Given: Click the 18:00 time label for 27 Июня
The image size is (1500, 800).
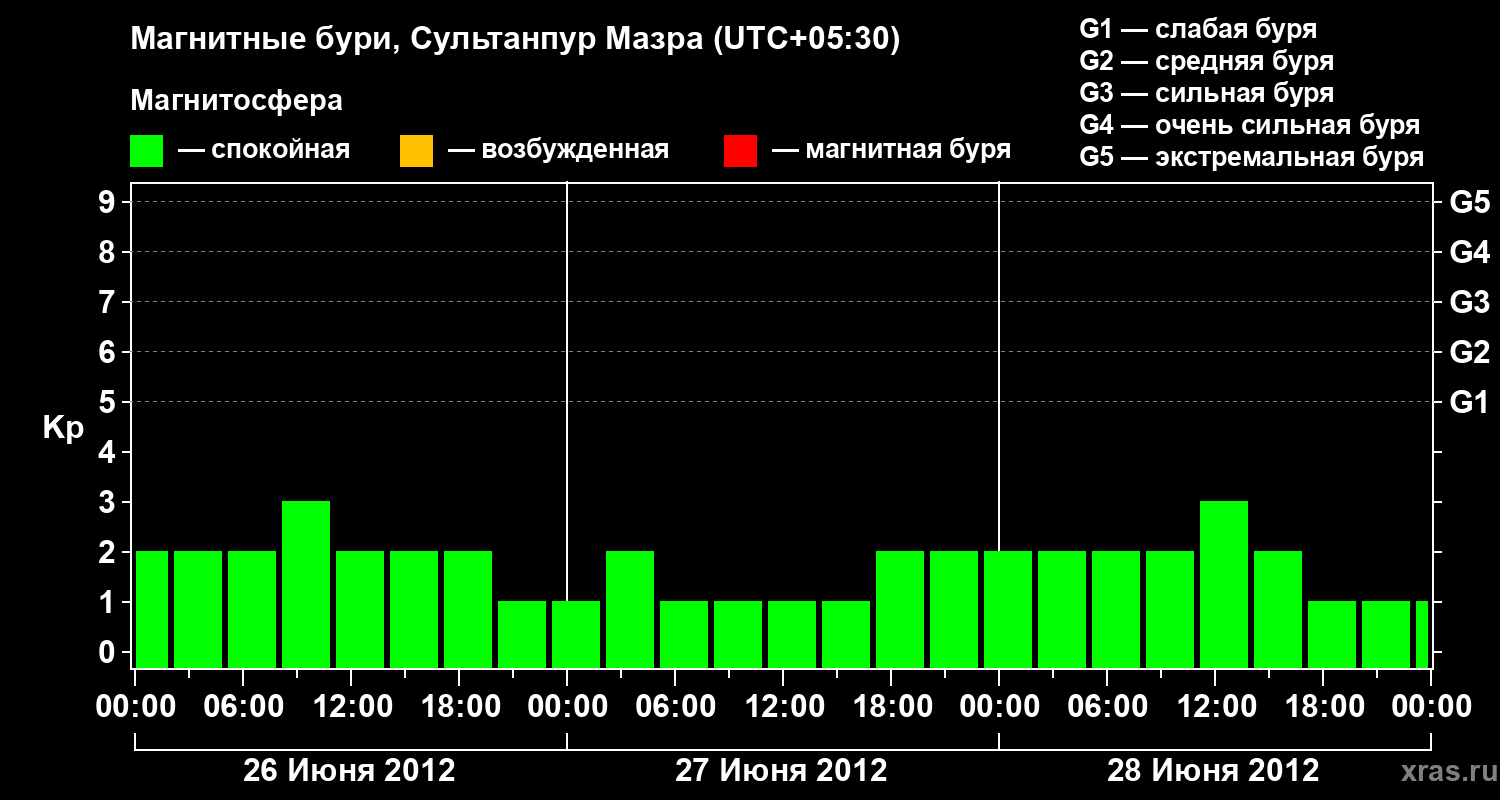Looking at the screenshot, I should 891,707.
